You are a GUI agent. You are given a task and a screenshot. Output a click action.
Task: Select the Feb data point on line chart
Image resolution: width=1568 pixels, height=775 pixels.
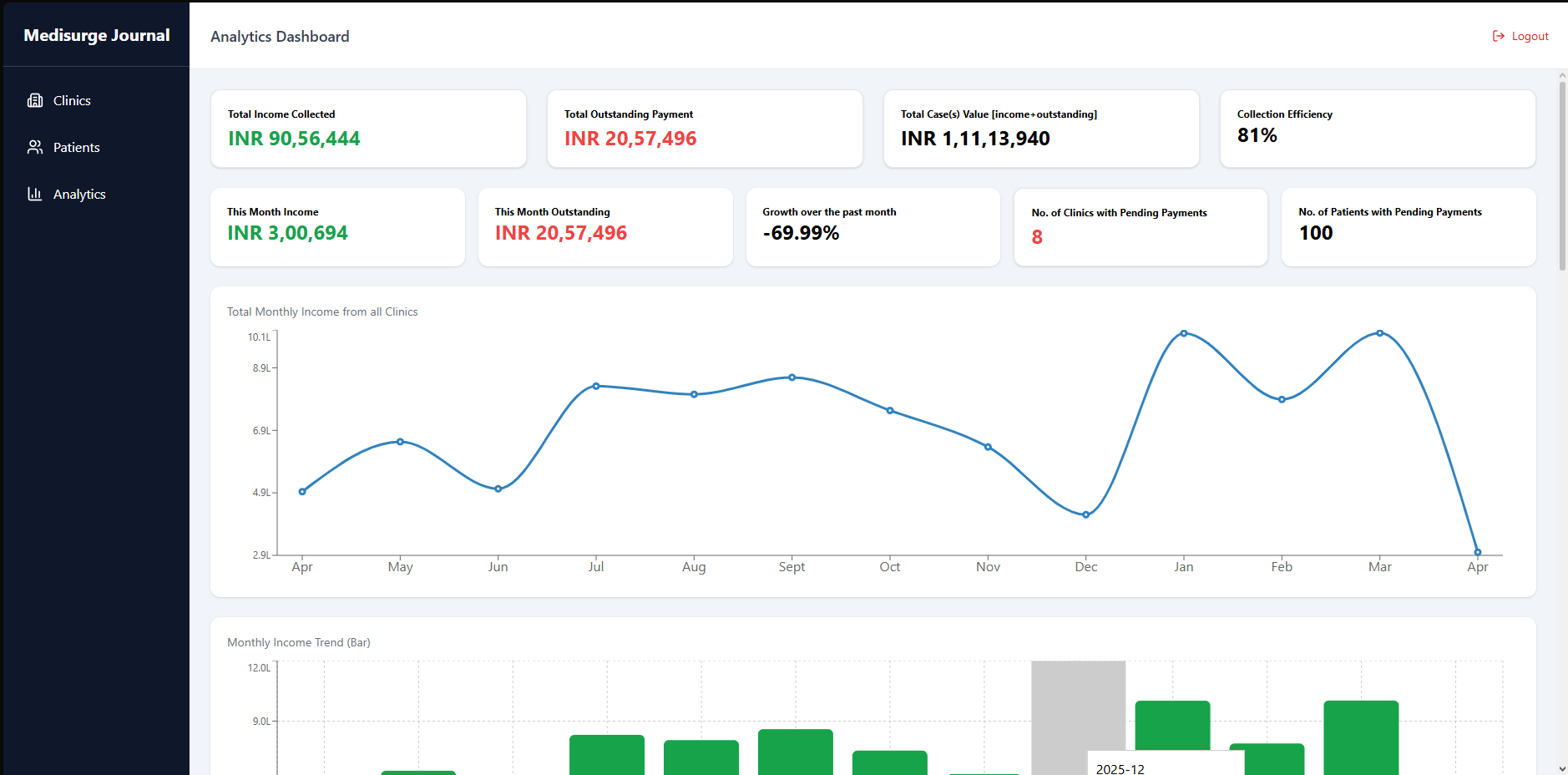coord(1282,399)
